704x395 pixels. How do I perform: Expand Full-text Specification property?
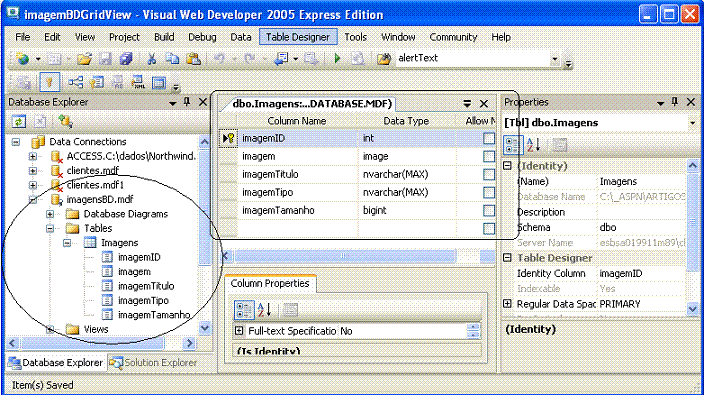pyautogui.click(x=239, y=331)
